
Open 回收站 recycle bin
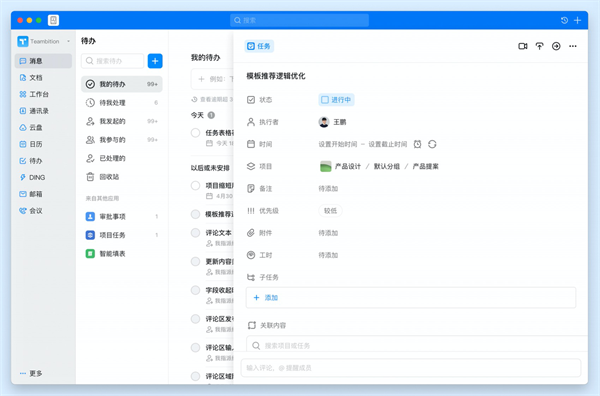pyautogui.click(x=122, y=177)
